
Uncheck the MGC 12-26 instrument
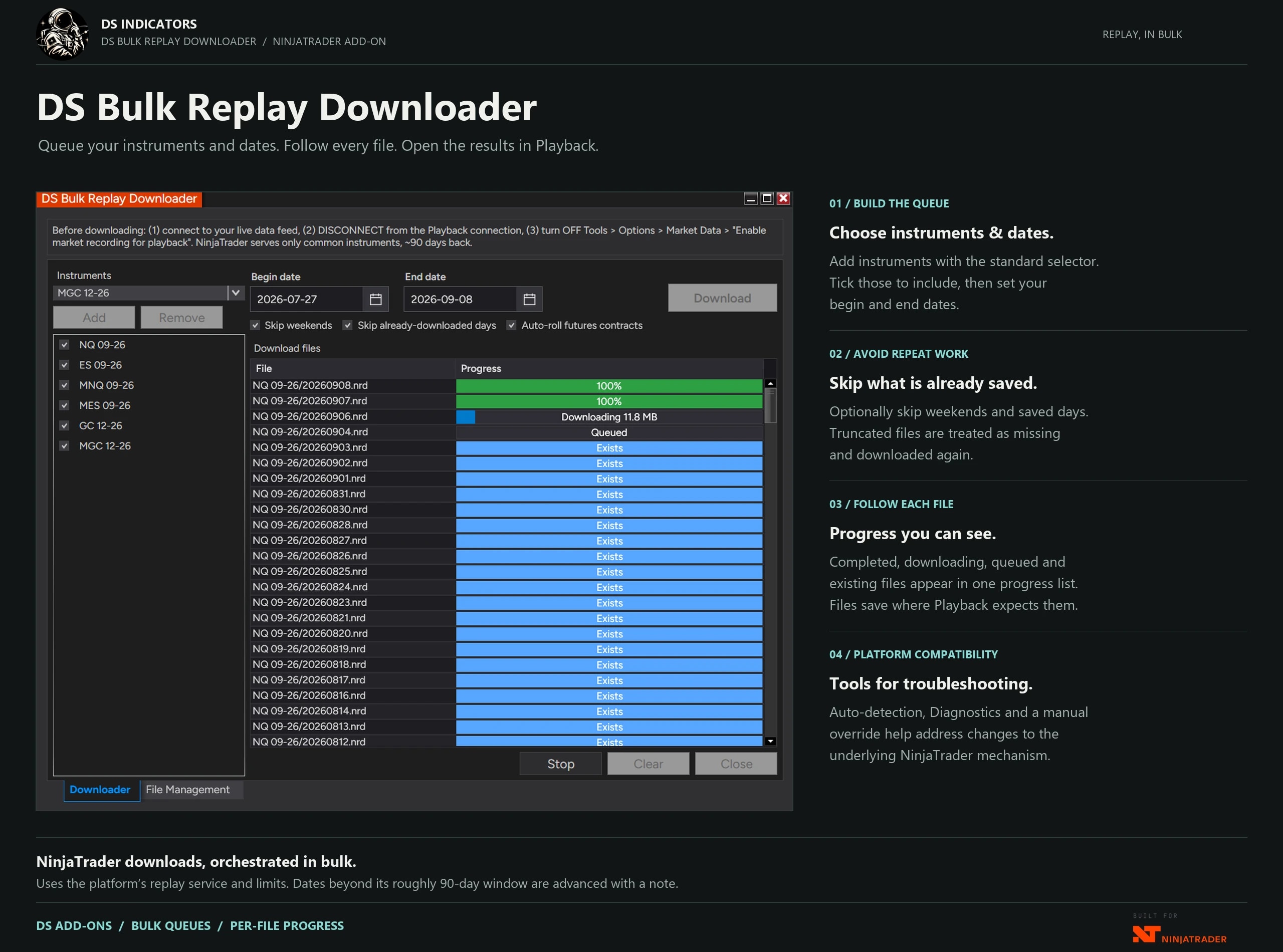(65, 445)
